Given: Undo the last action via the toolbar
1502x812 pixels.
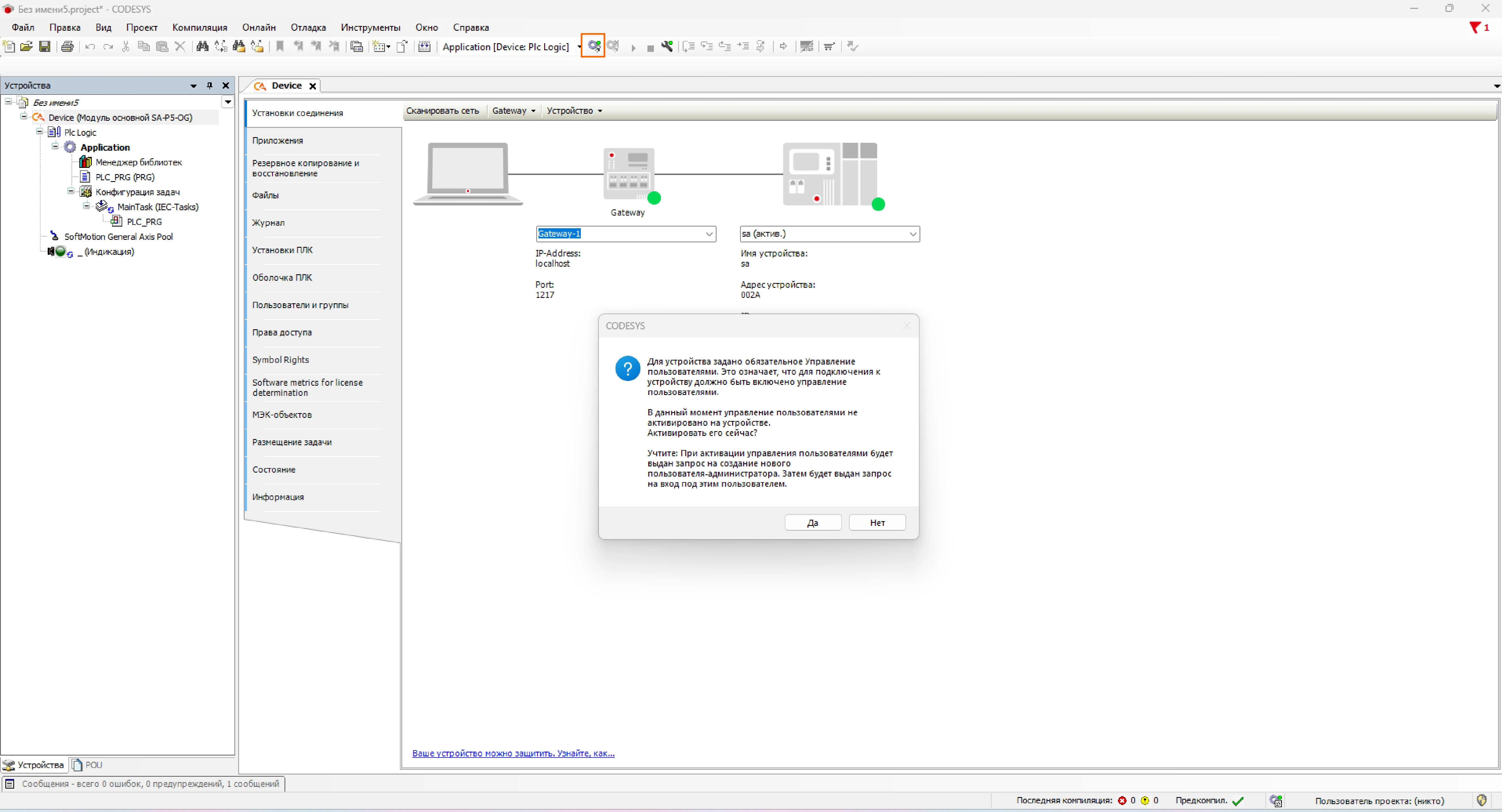Looking at the screenshot, I should pos(90,47).
